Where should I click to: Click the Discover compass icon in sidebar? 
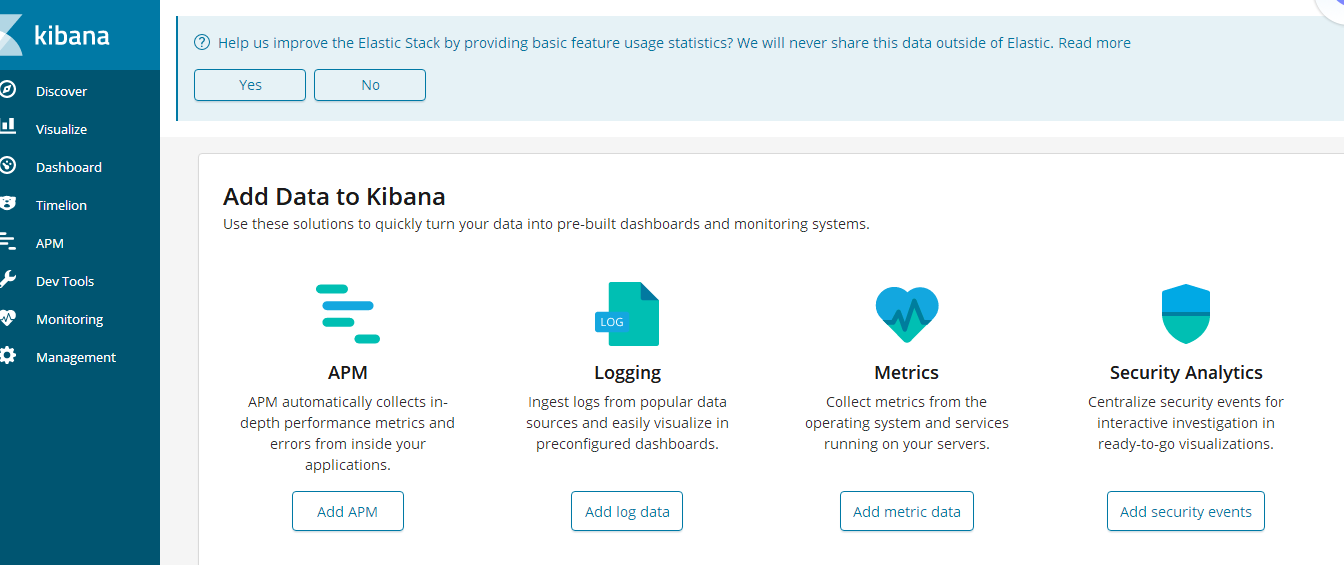pos(7,90)
